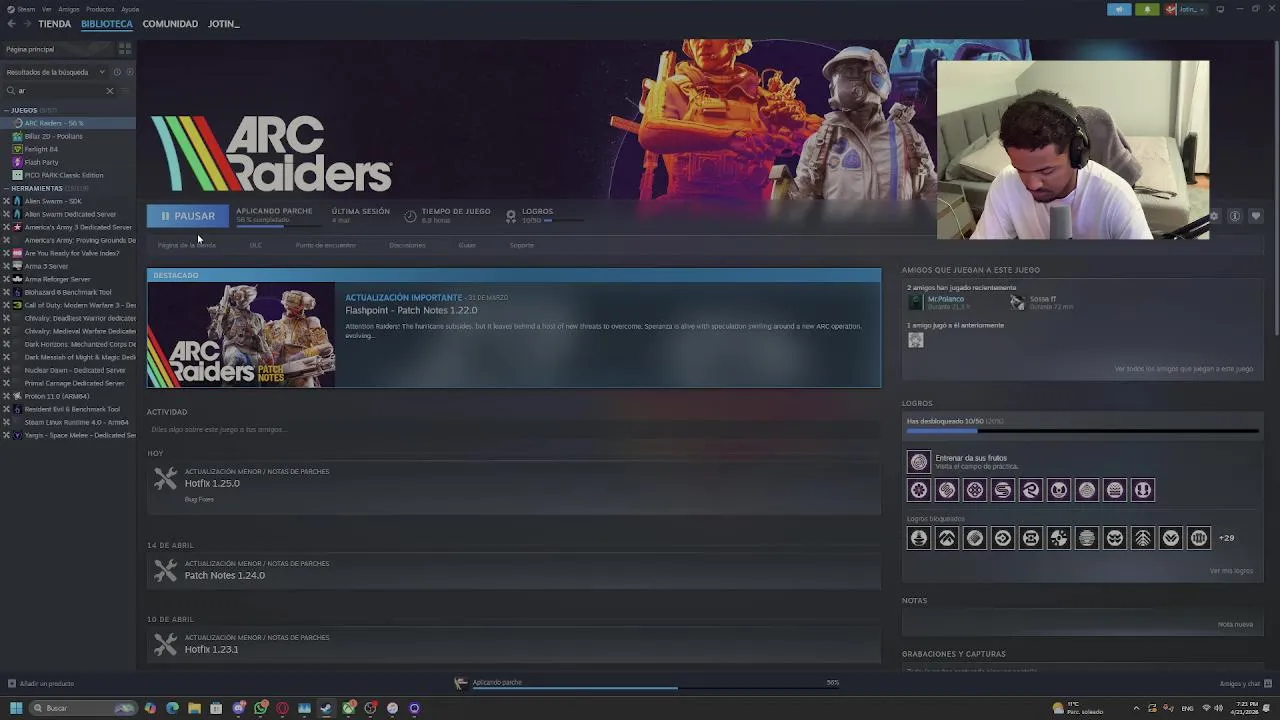The image size is (1280, 720).
Task: Select Farlight 84 in library list
Action: [x=68, y=149]
